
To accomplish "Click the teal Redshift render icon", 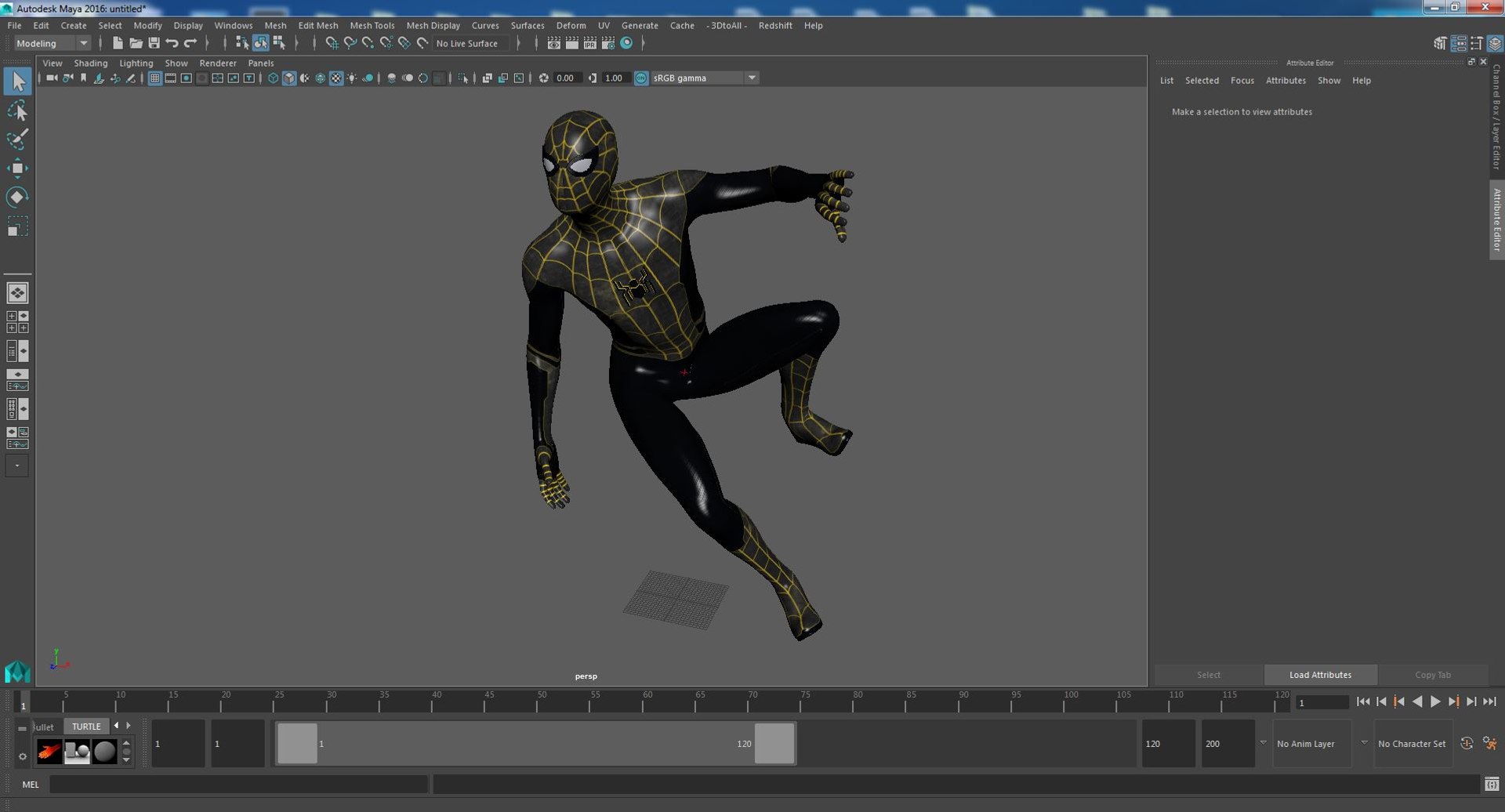I will 626,43.
